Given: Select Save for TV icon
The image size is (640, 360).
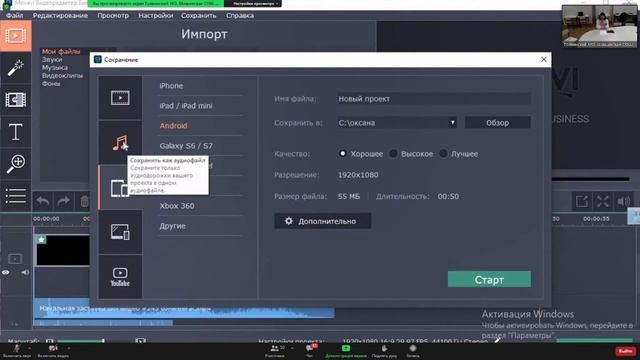Looking at the screenshot, I should pyautogui.click(x=120, y=232).
